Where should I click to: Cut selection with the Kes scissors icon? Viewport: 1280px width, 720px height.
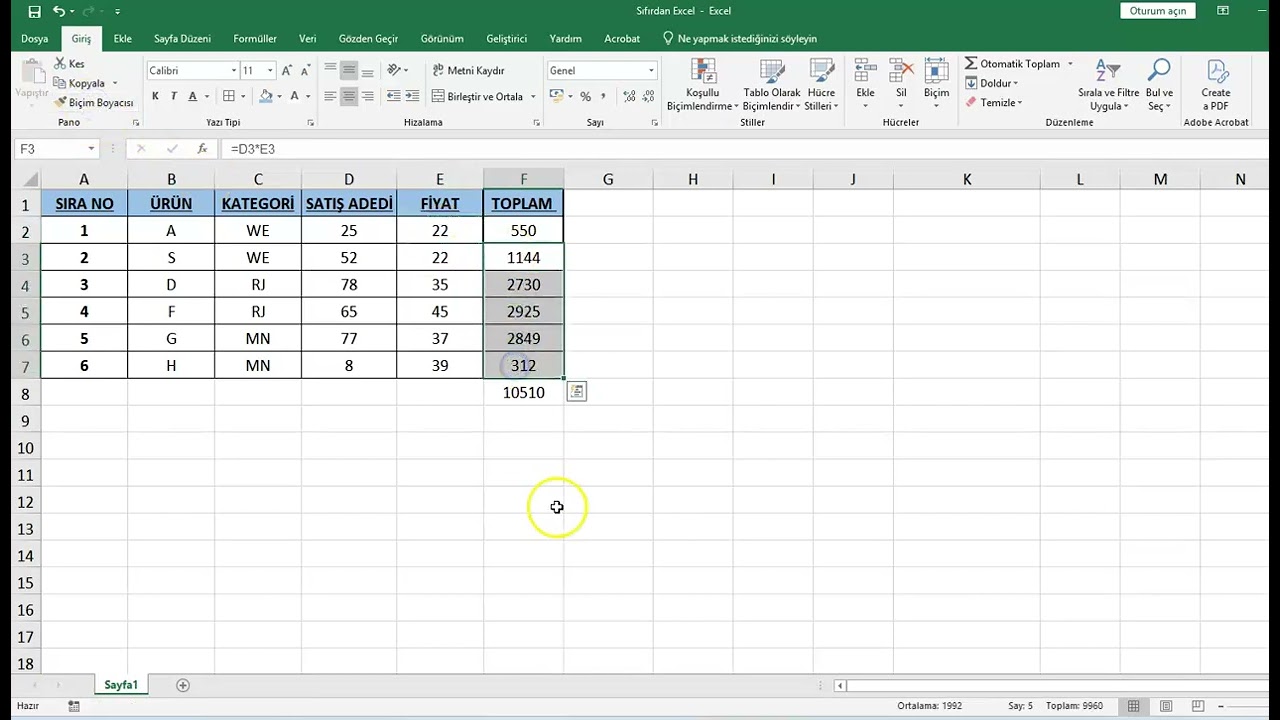(69, 64)
